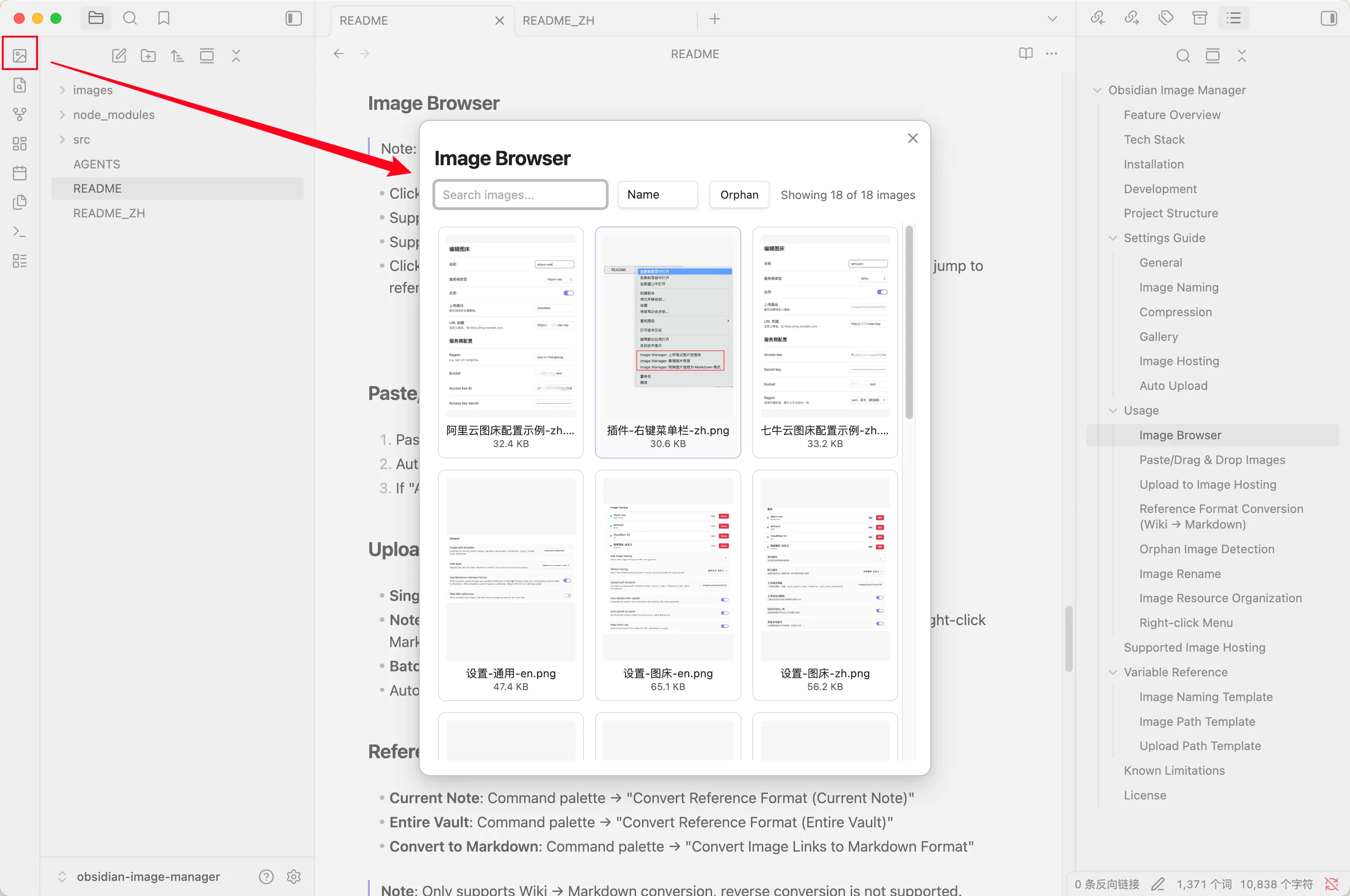Switch README to reading view
The height and width of the screenshot is (896, 1350).
1026,54
